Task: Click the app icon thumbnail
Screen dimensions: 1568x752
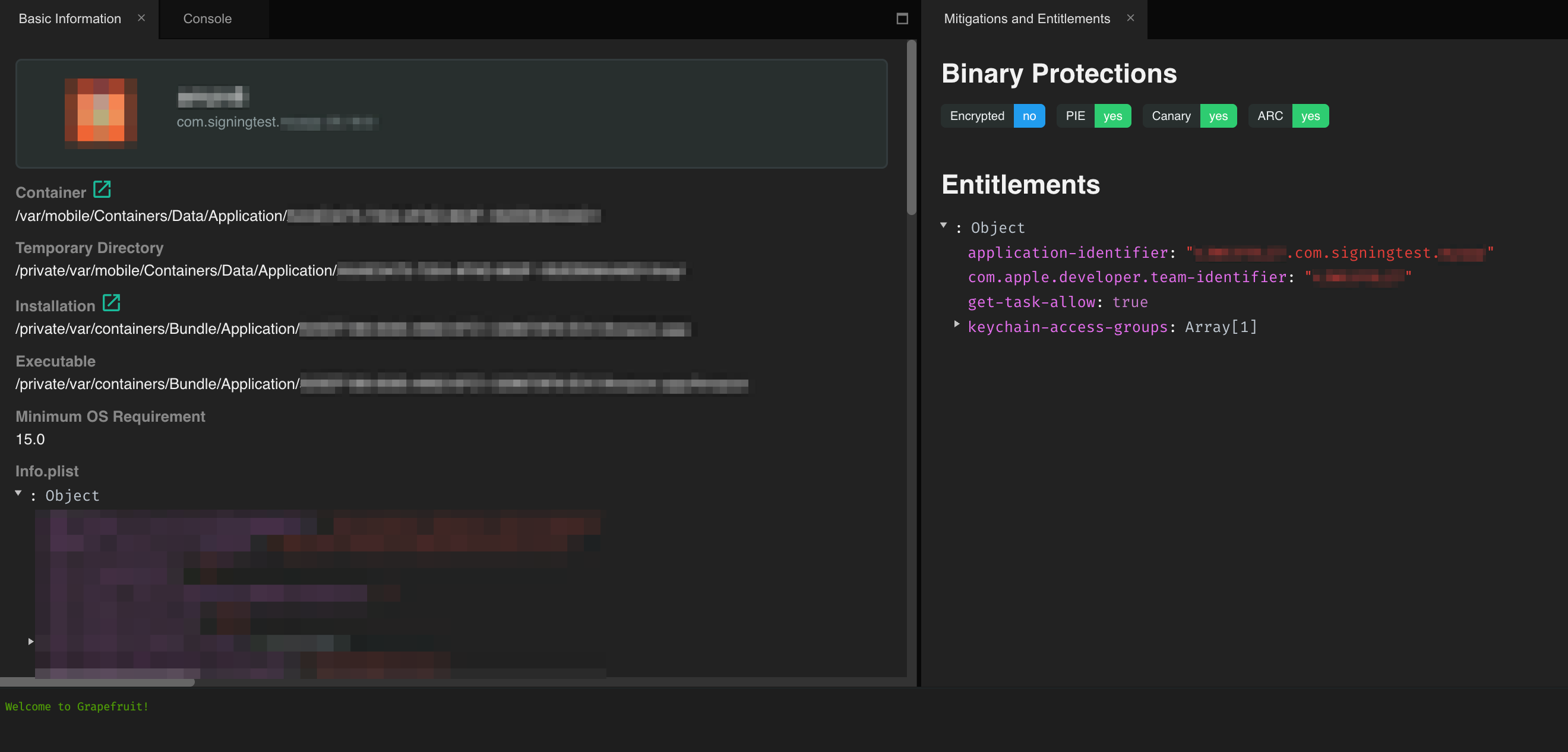Action: tap(100, 113)
